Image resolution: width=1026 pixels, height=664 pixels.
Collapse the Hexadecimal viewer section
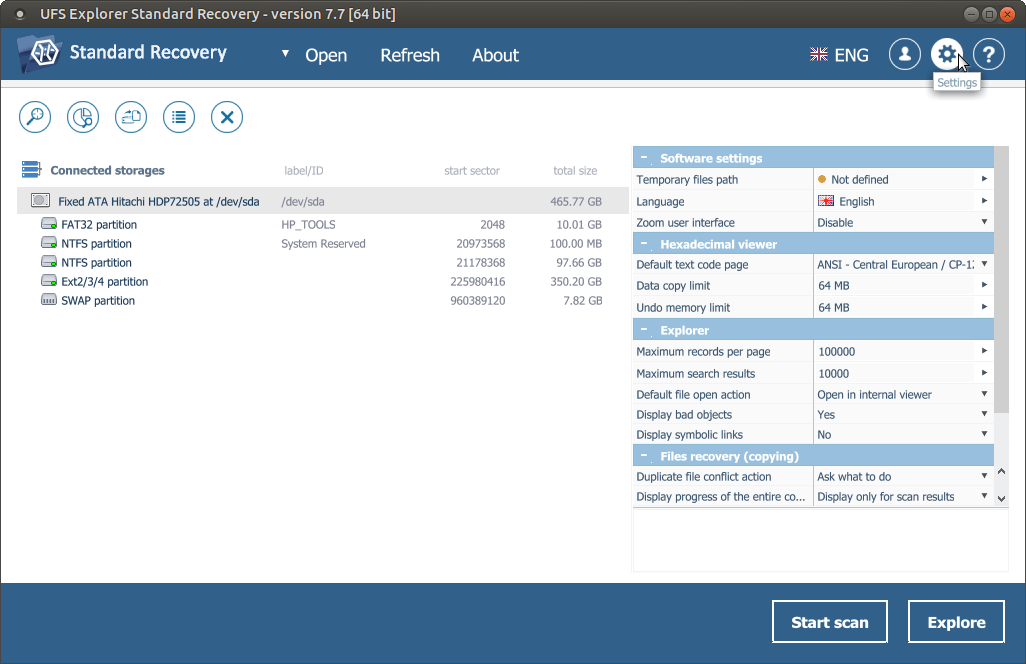[645, 244]
